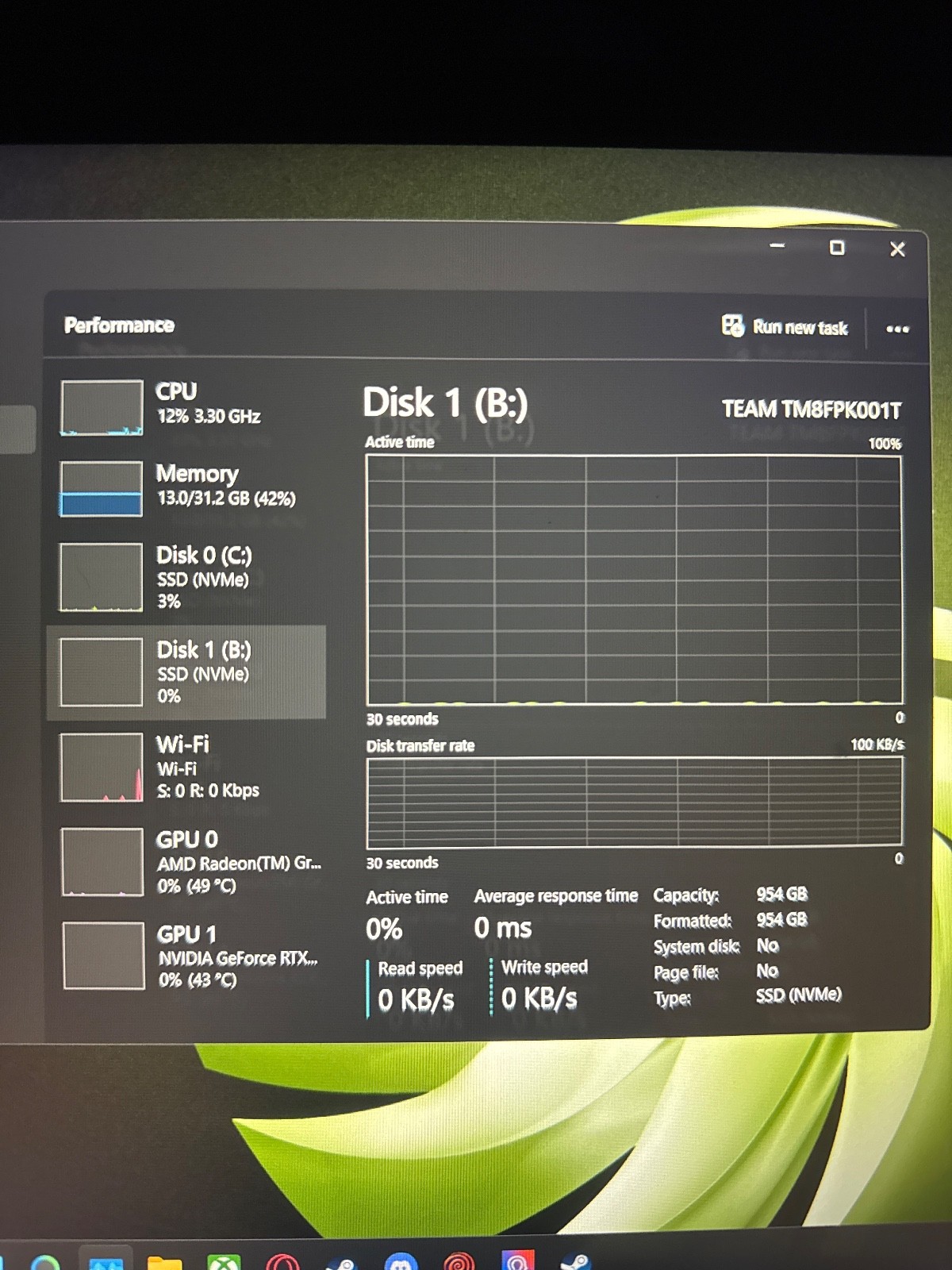The image size is (952, 1270).
Task: Open the Memory performance item
Action: coord(186,489)
